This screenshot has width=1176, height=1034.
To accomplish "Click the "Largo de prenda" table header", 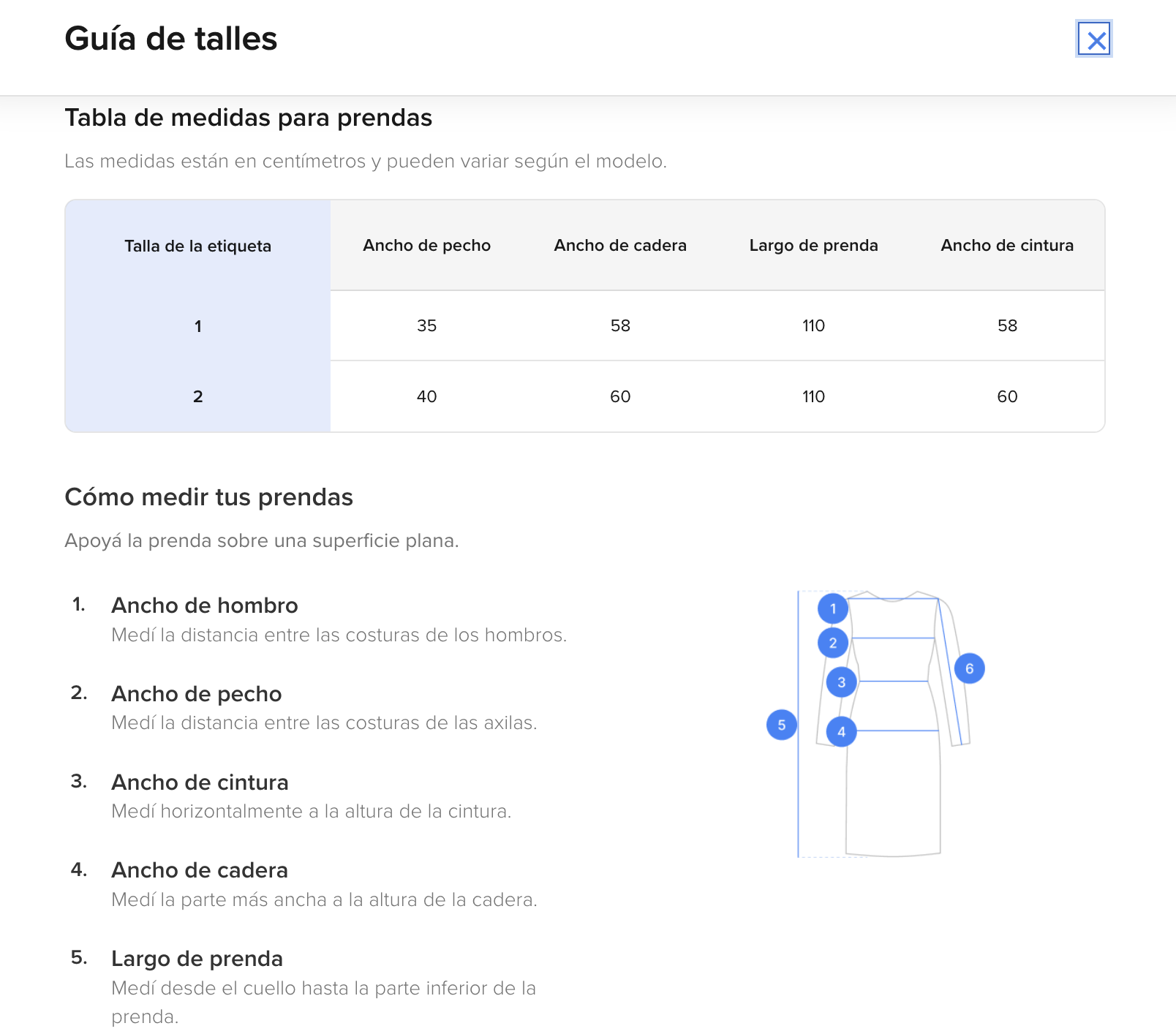I will [813, 246].
